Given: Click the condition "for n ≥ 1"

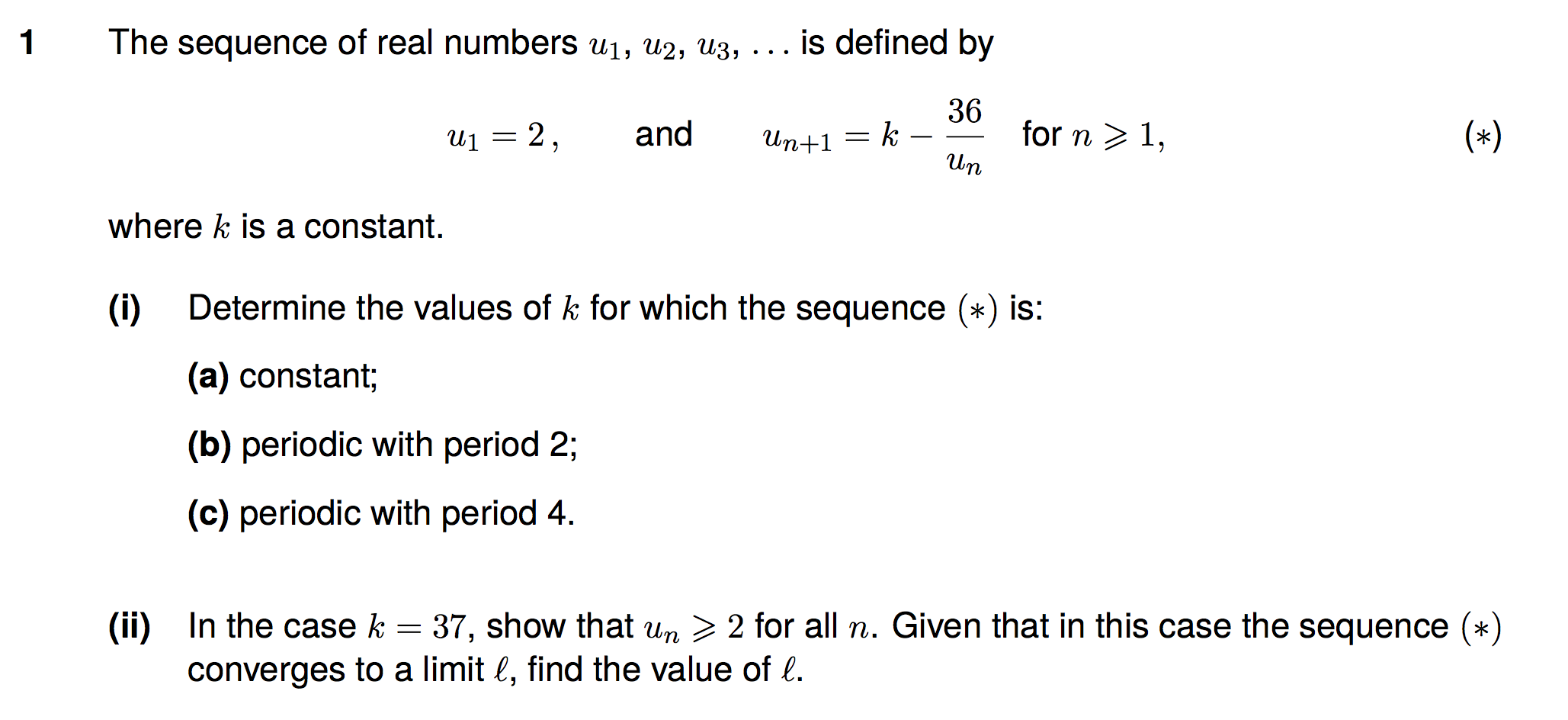Looking at the screenshot, I should coord(1092,136).
